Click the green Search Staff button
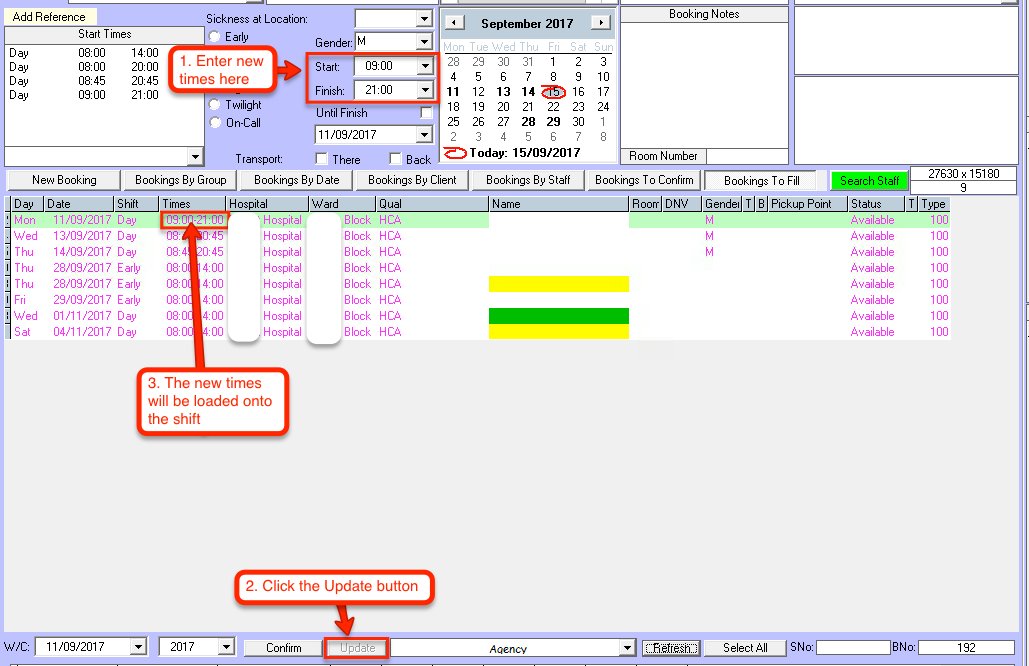This screenshot has height=666, width=1029. tap(868, 181)
